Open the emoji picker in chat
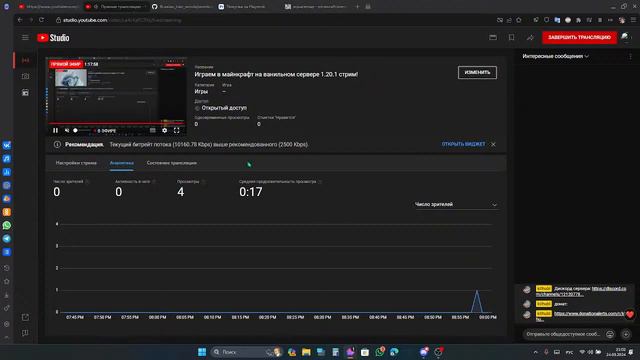 tap(610, 334)
